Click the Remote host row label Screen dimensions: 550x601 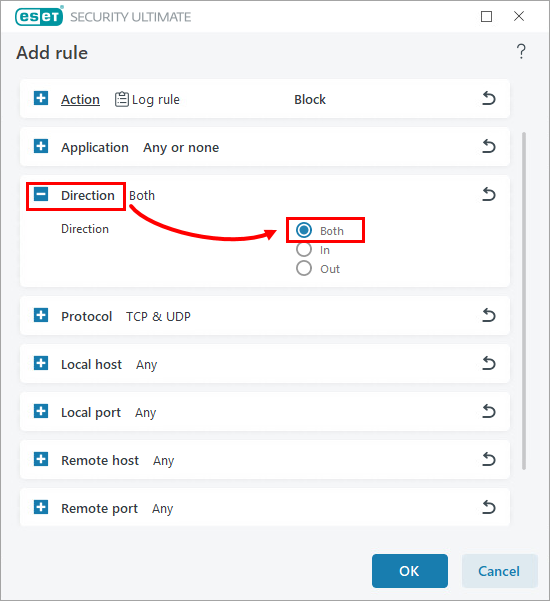100,460
